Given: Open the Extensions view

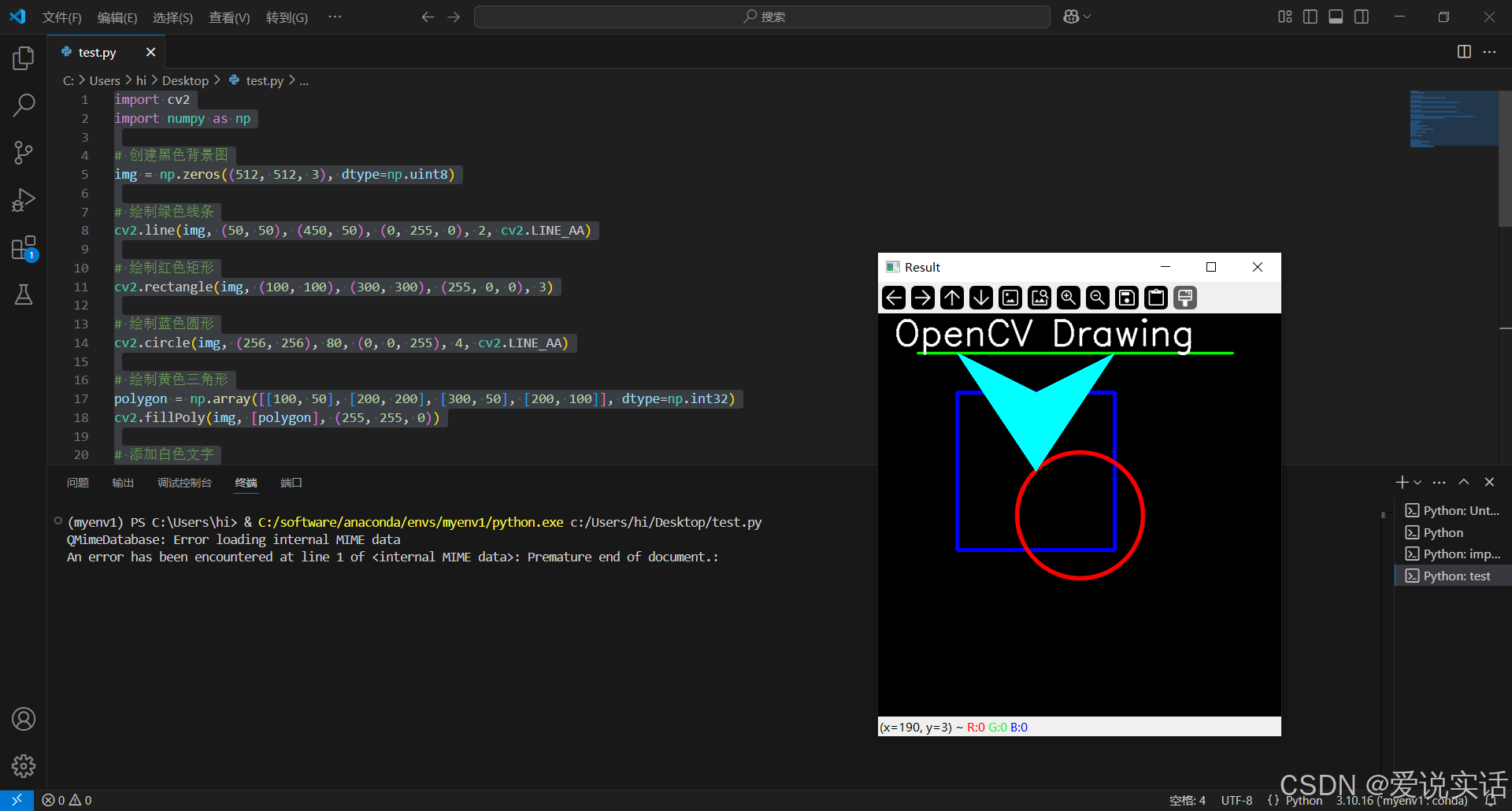Looking at the screenshot, I should [24, 247].
